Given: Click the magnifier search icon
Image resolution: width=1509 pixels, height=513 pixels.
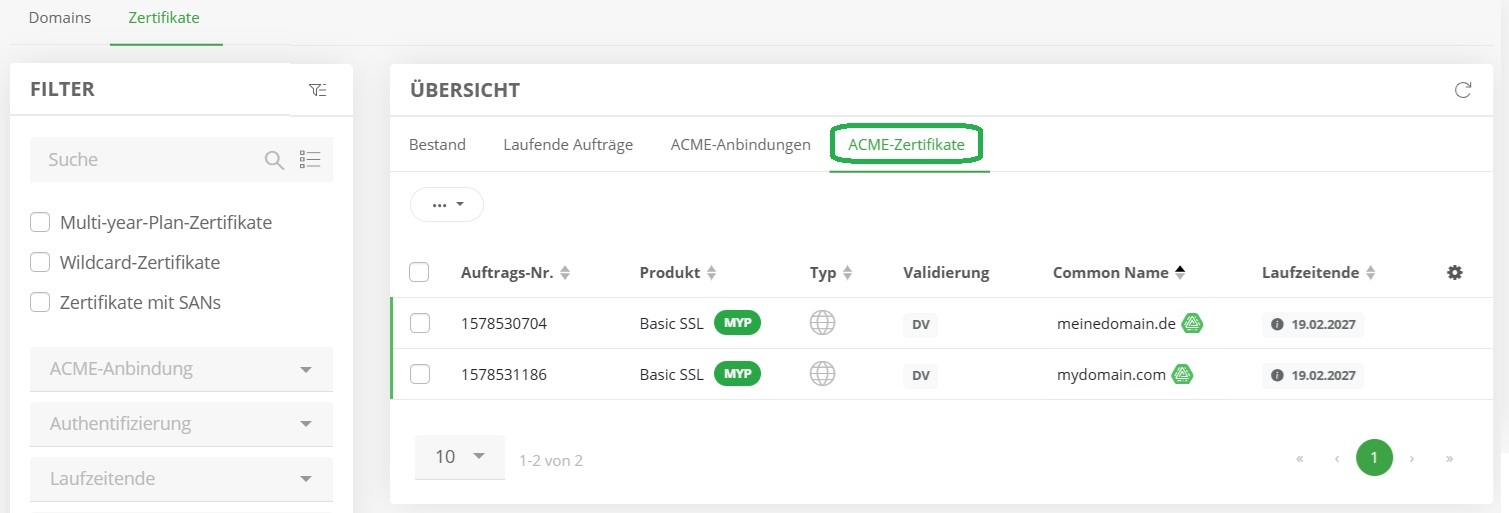Looking at the screenshot, I should click(x=274, y=160).
